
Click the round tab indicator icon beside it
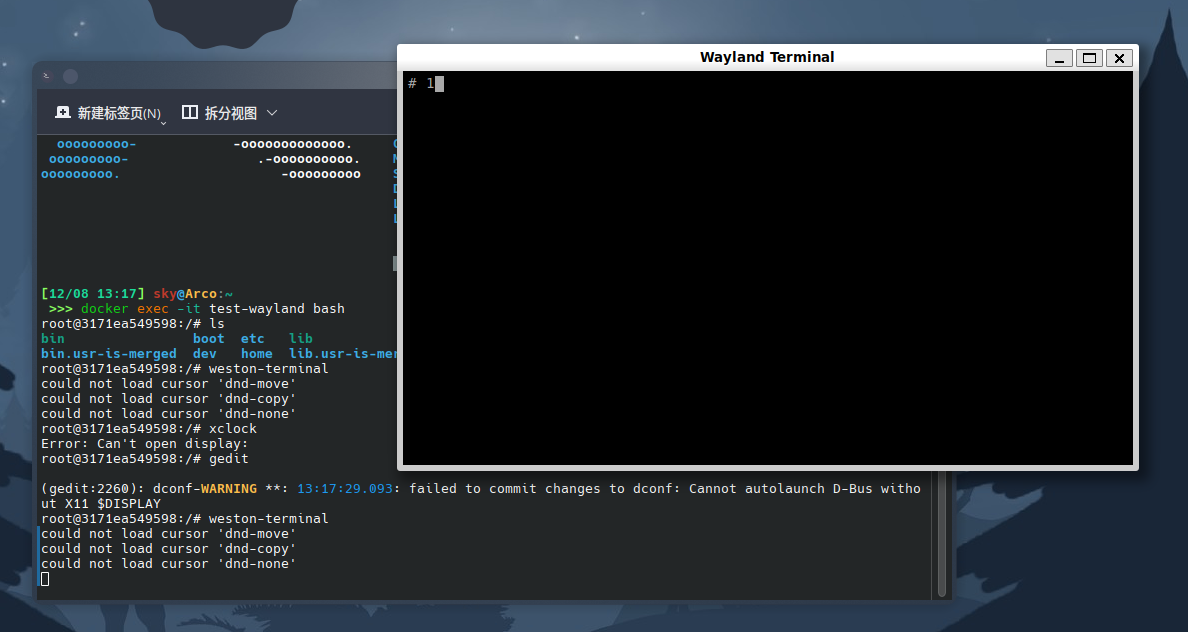click(70, 75)
